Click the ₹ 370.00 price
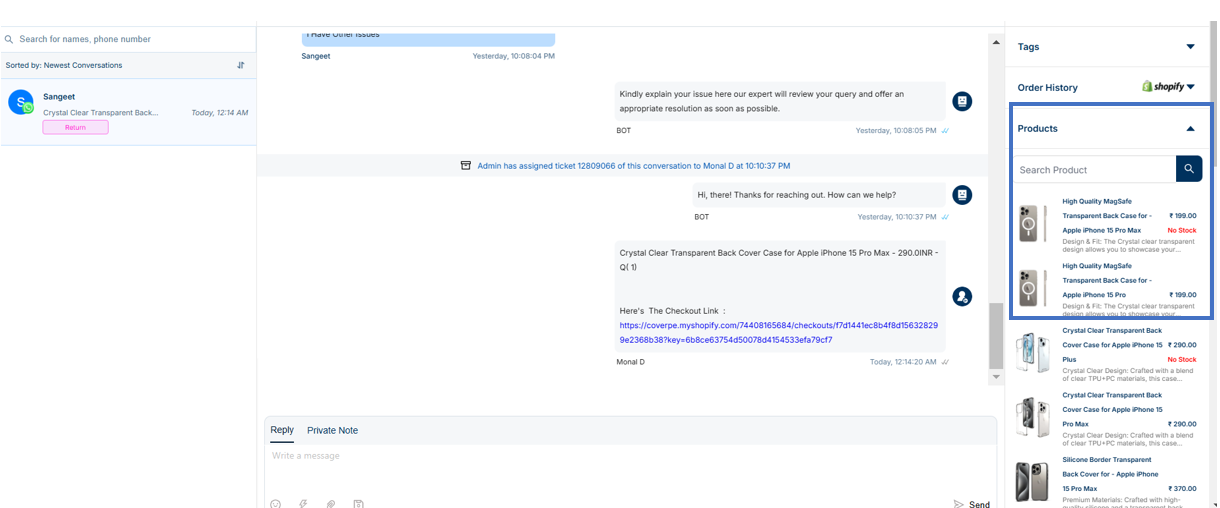1220x508 pixels. tap(1182, 488)
